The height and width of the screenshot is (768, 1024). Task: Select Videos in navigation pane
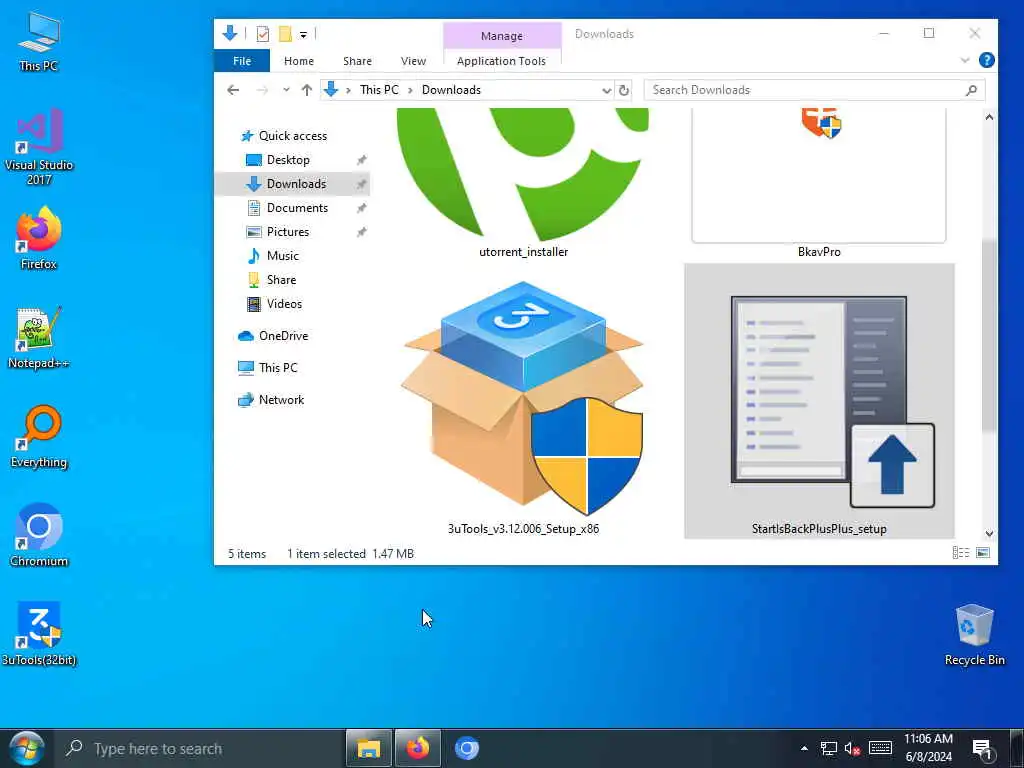284,304
